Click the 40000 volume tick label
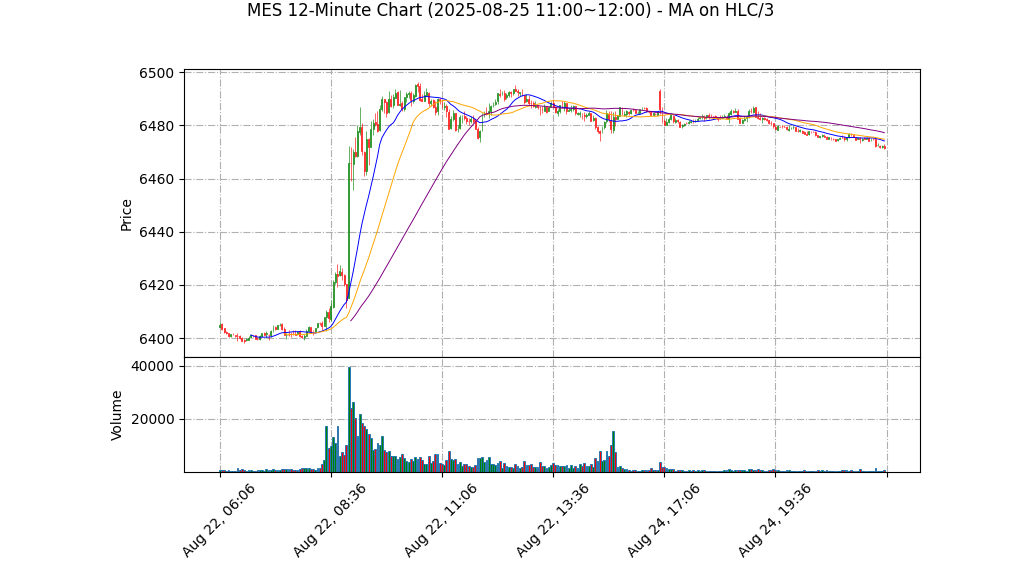This screenshot has height=575, width=1022. tap(153, 366)
